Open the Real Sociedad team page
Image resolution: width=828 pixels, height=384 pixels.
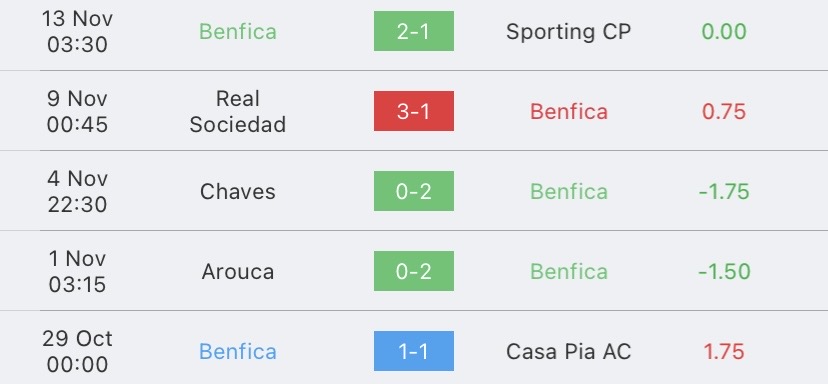coord(238,111)
